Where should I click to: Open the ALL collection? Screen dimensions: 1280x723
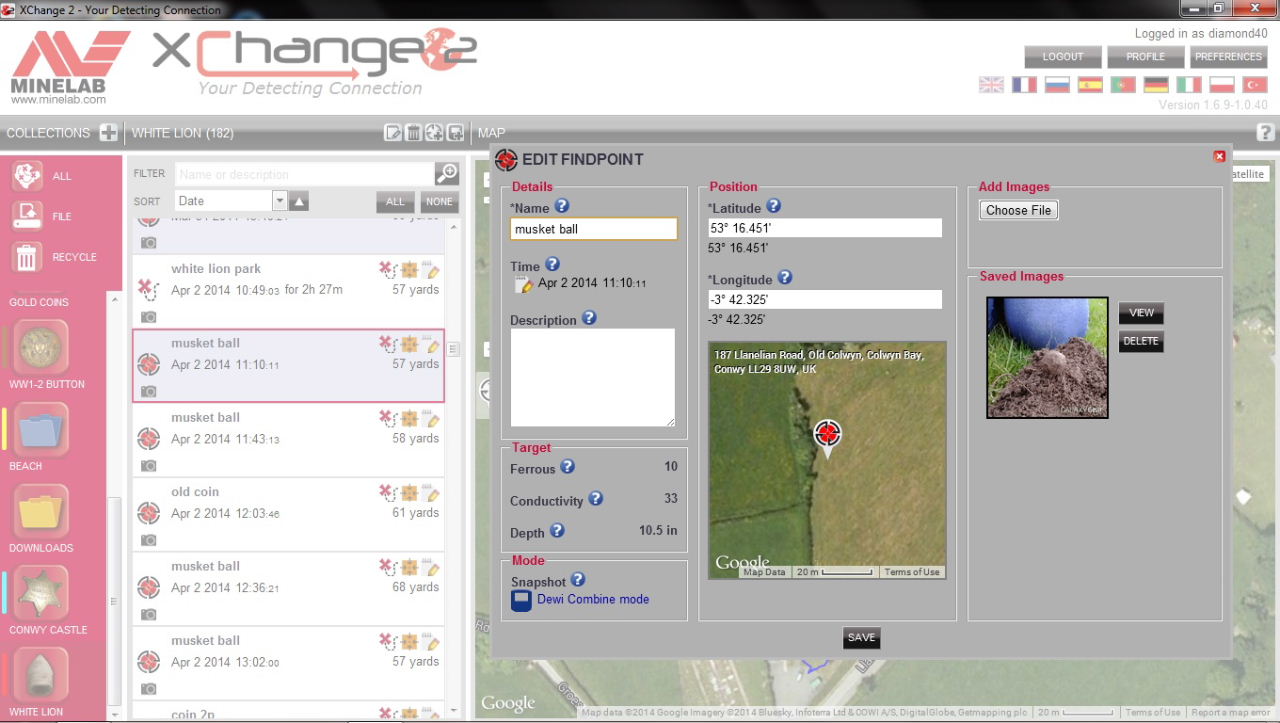[27, 175]
